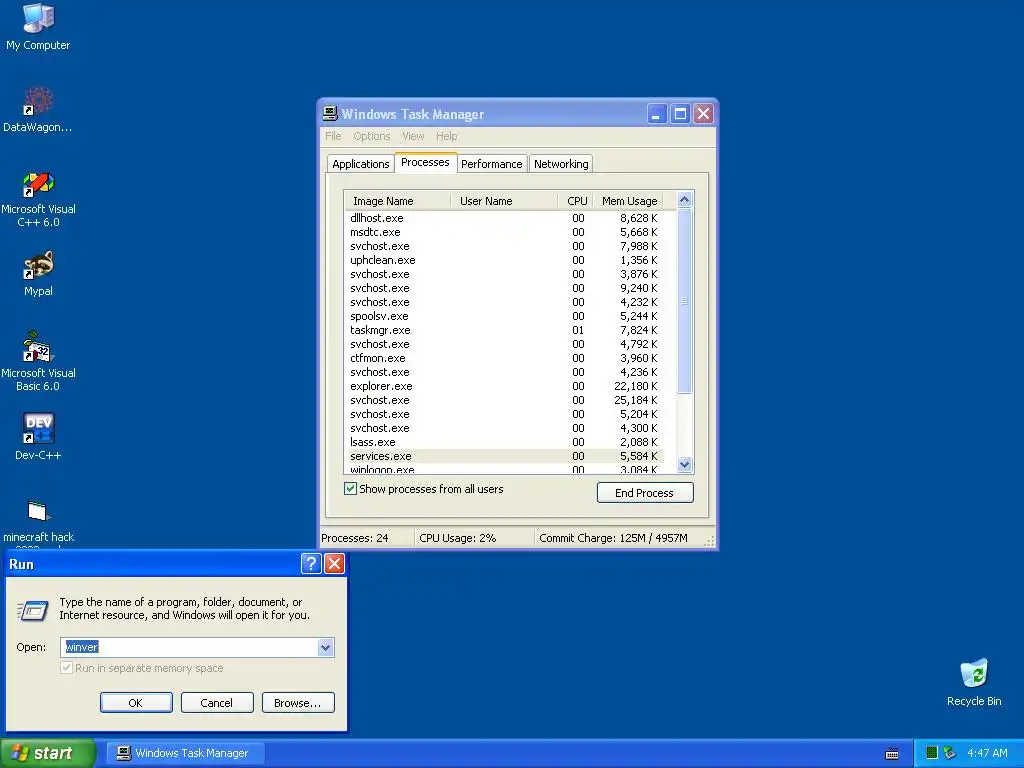Screen dimensions: 1024x768
Task: Sort by the Mem Usage column header
Action: (628, 201)
